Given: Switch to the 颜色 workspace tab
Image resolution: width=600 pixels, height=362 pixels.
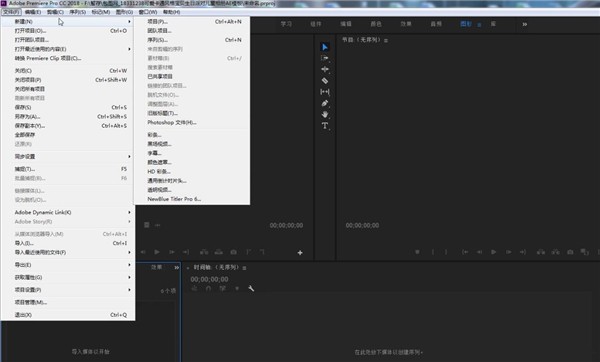Looking at the screenshot, I should pyautogui.click(x=376, y=24).
